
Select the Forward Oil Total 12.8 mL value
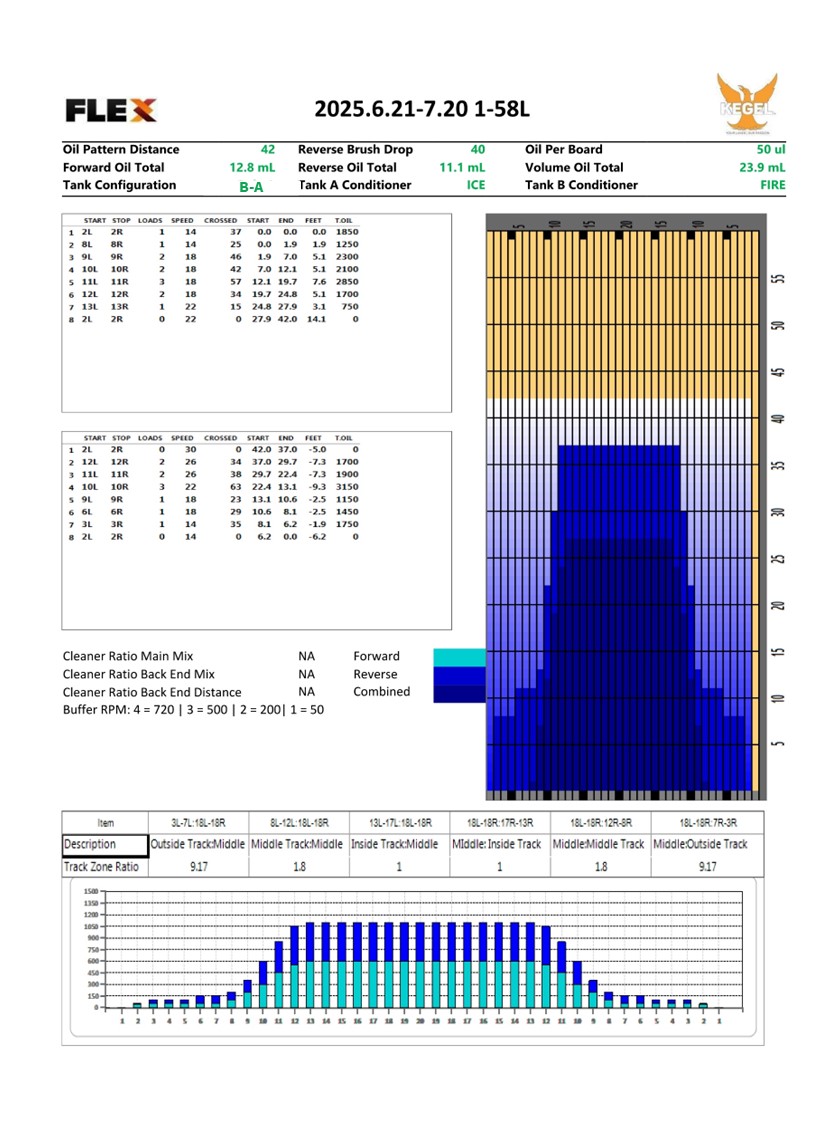[252, 167]
